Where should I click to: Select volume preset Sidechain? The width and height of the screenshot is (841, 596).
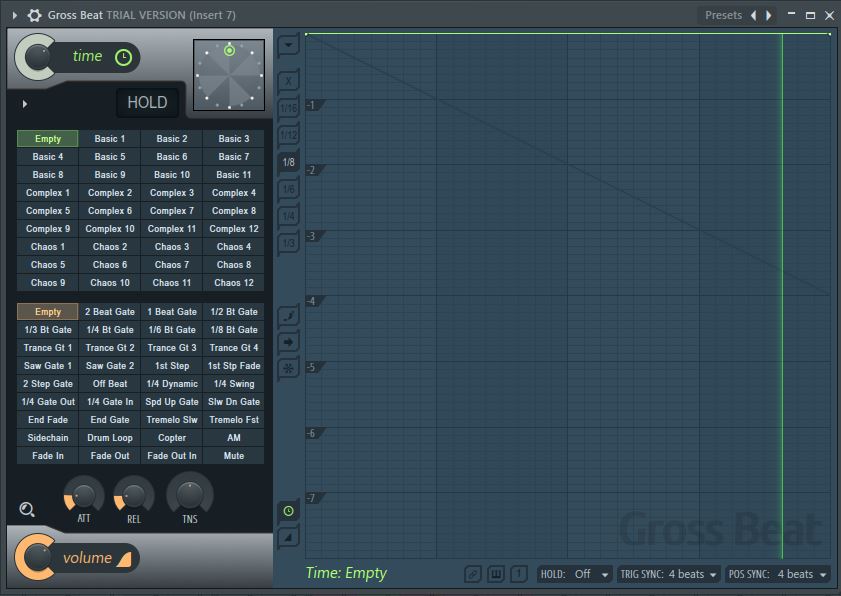[48, 438]
